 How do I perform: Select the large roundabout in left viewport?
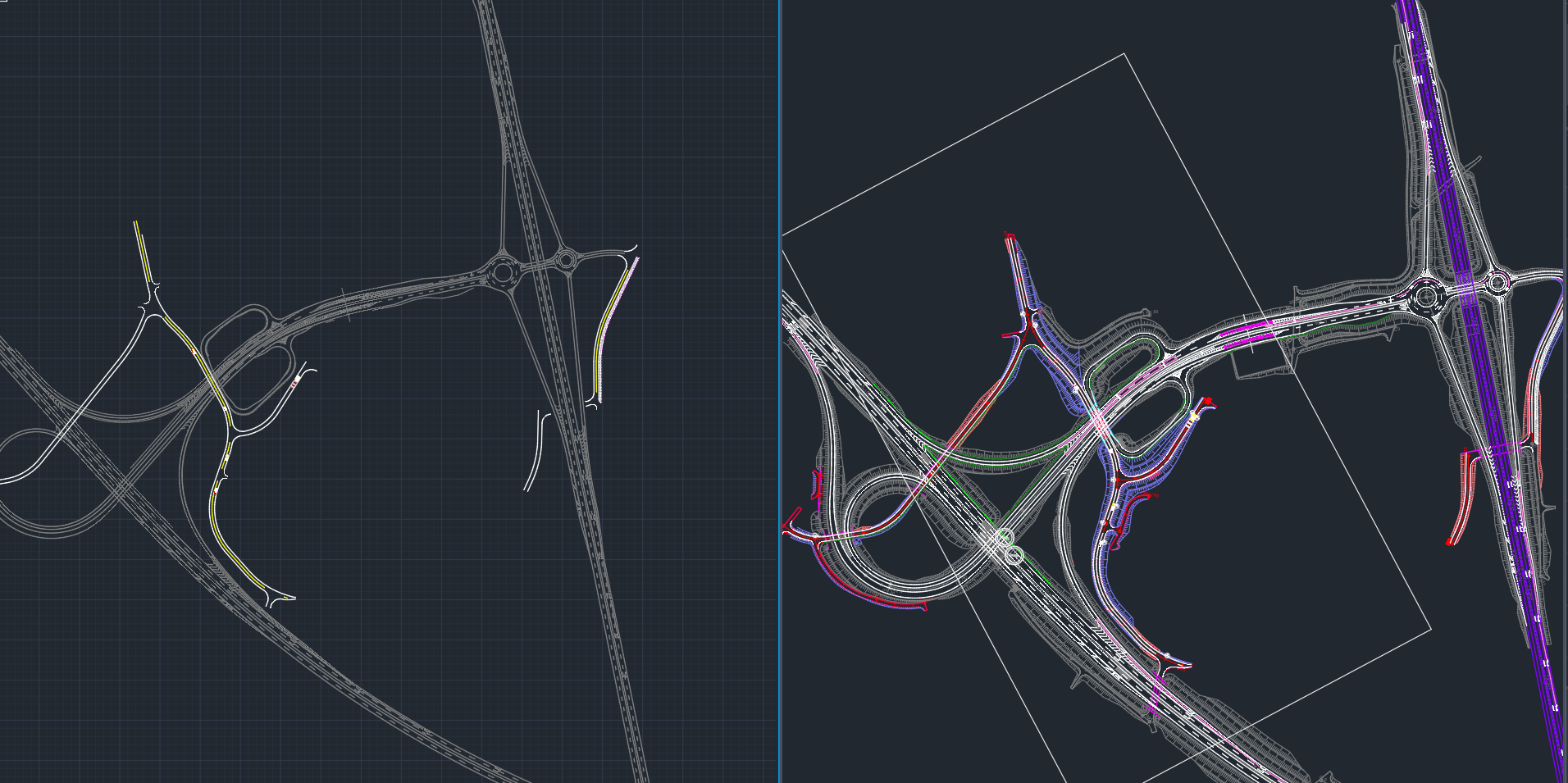tap(502, 271)
